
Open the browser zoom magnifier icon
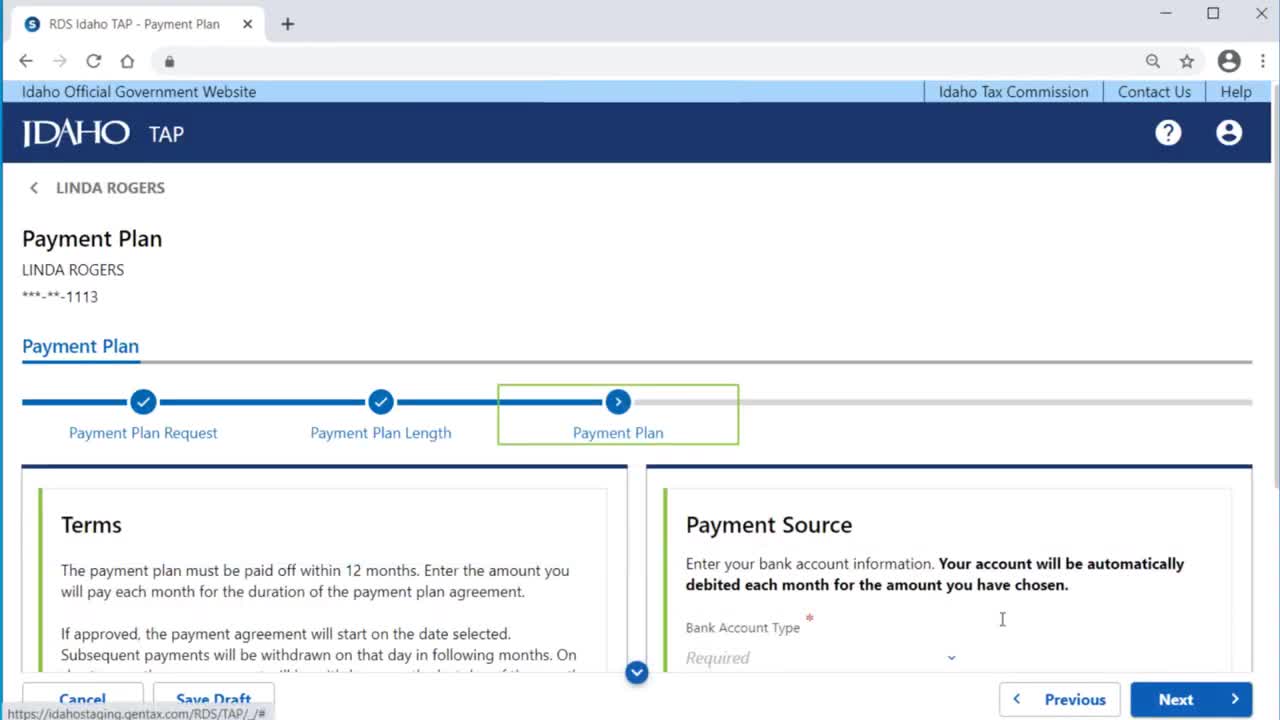pyautogui.click(x=1153, y=61)
